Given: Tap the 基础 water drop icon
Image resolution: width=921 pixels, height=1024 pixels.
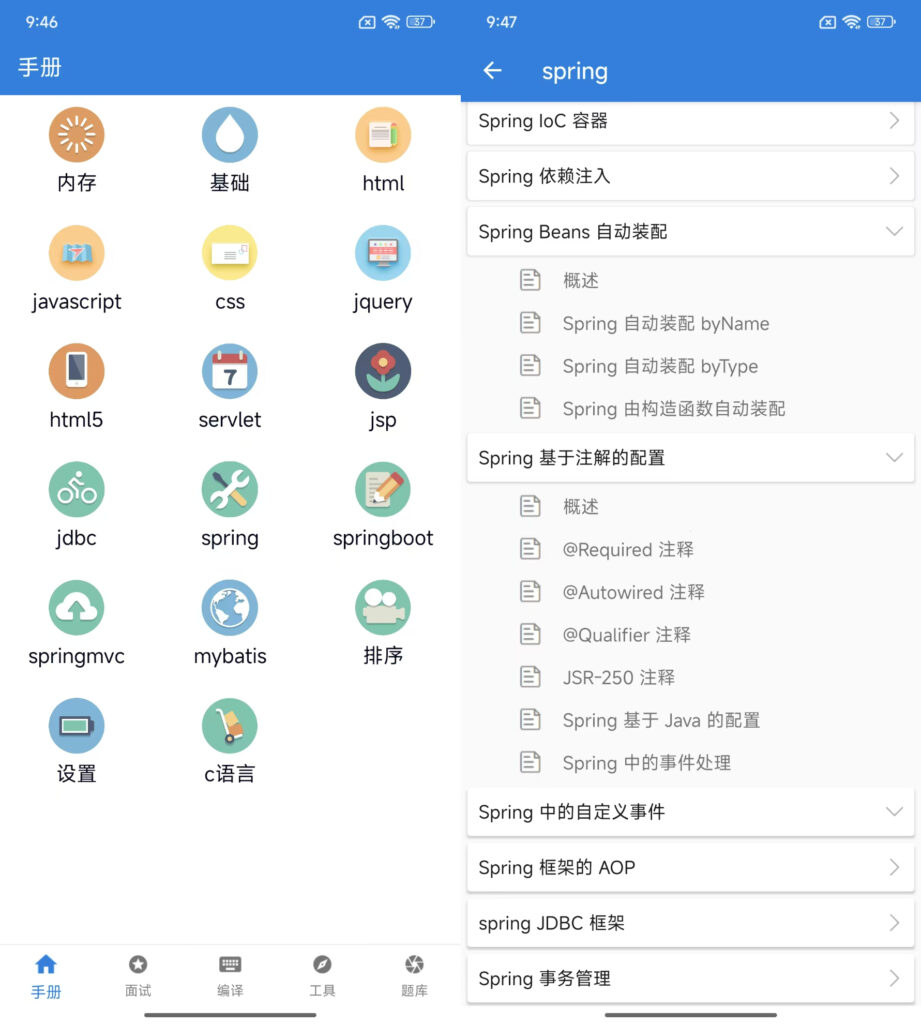Looking at the screenshot, I should click(x=230, y=135).
